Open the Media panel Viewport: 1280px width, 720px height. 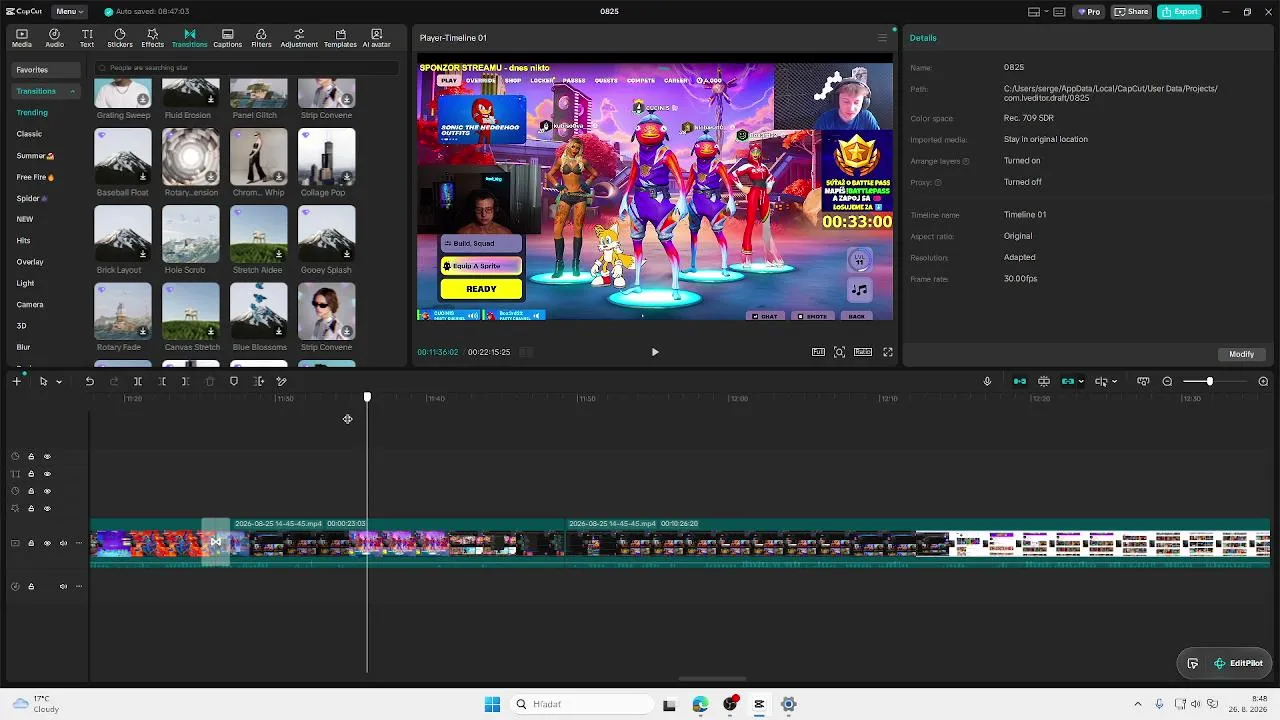[22, 38]
